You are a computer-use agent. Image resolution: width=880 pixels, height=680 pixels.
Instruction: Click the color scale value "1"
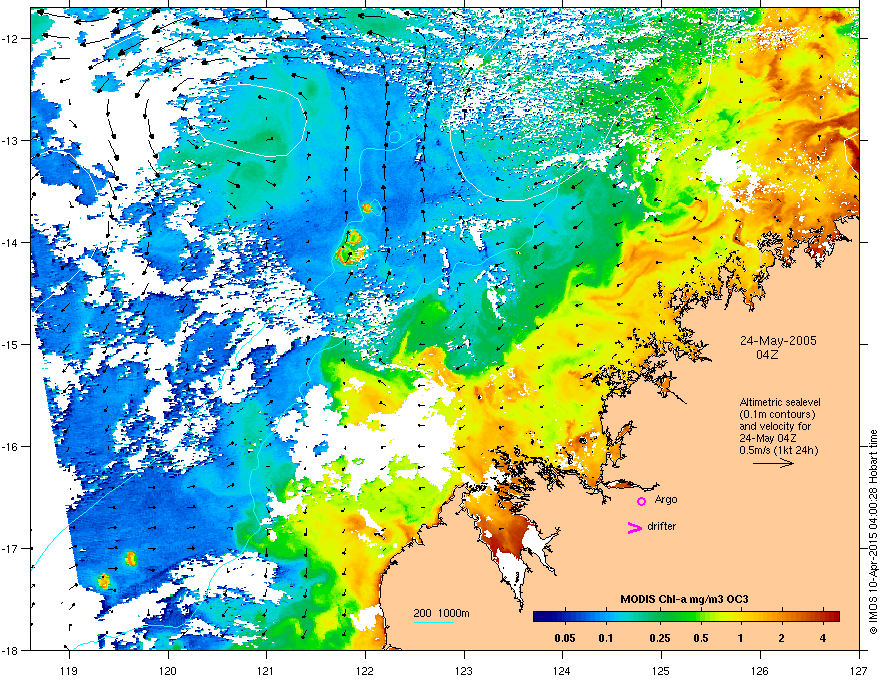point(741,638)
